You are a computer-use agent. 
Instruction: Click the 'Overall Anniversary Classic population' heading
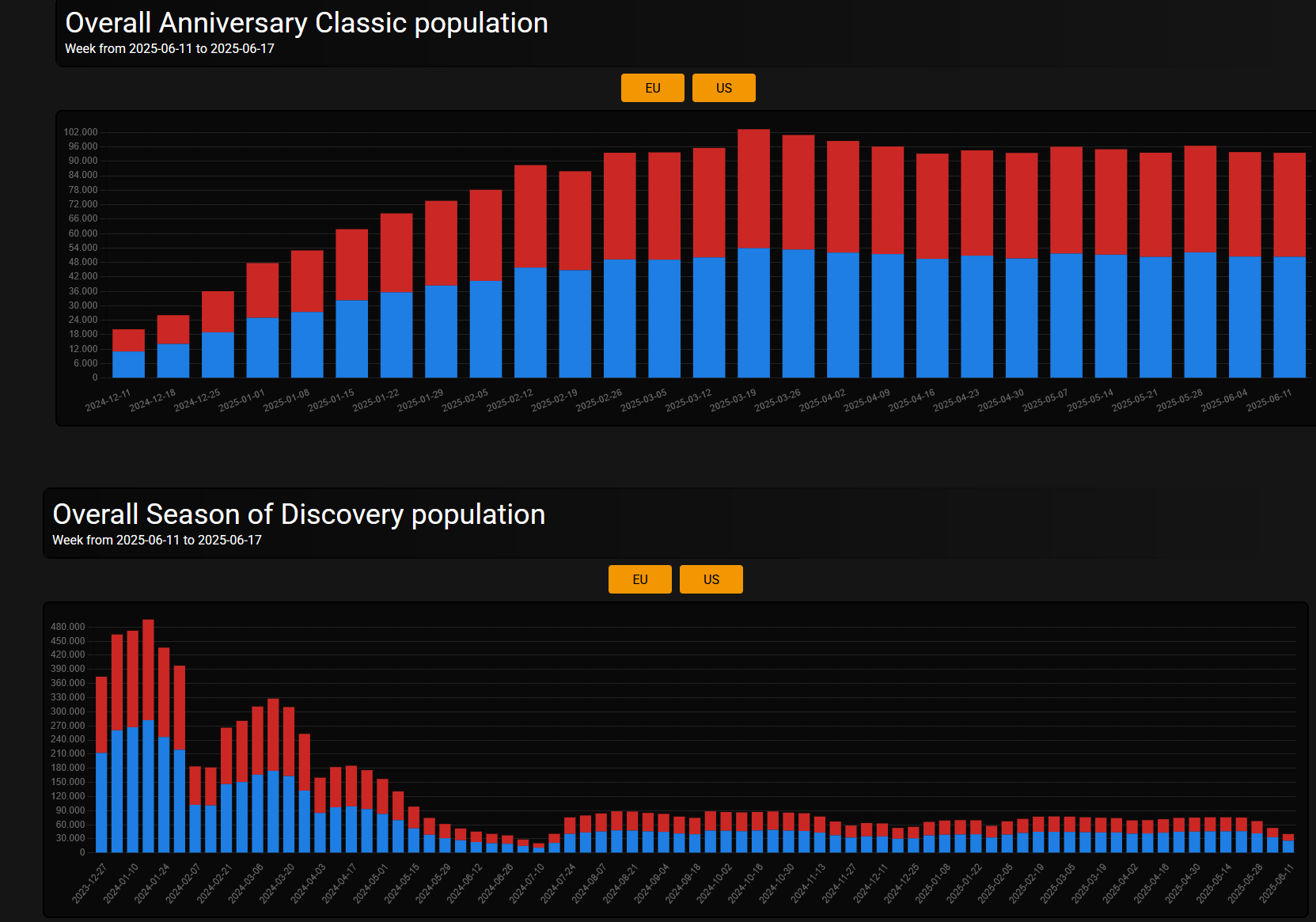coord(306,23)
